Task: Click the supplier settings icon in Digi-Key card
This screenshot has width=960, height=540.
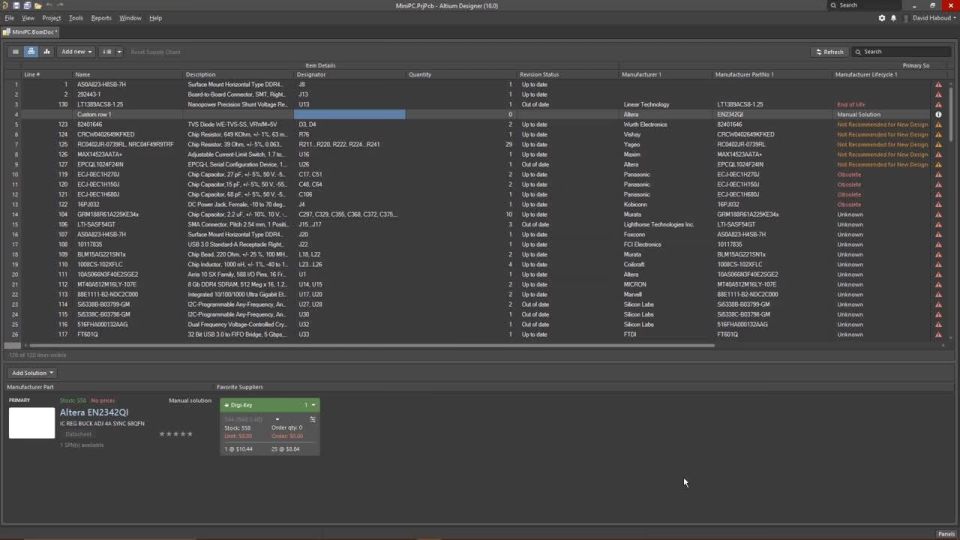Action: tap(312, 419)
